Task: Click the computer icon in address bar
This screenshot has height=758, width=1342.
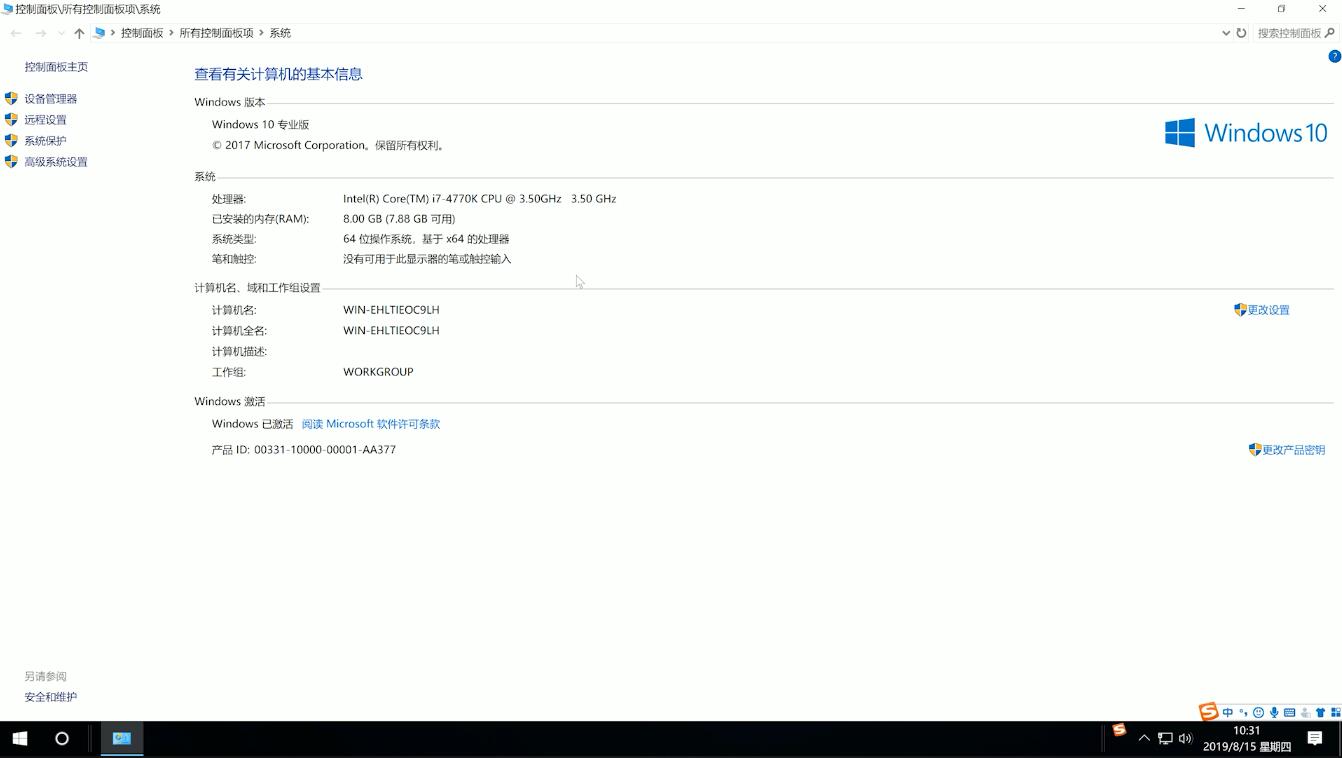Action: tap(99, 33)
